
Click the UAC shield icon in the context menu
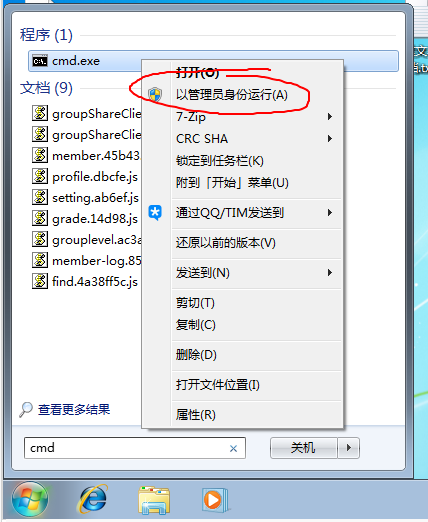tap(155, 95)
